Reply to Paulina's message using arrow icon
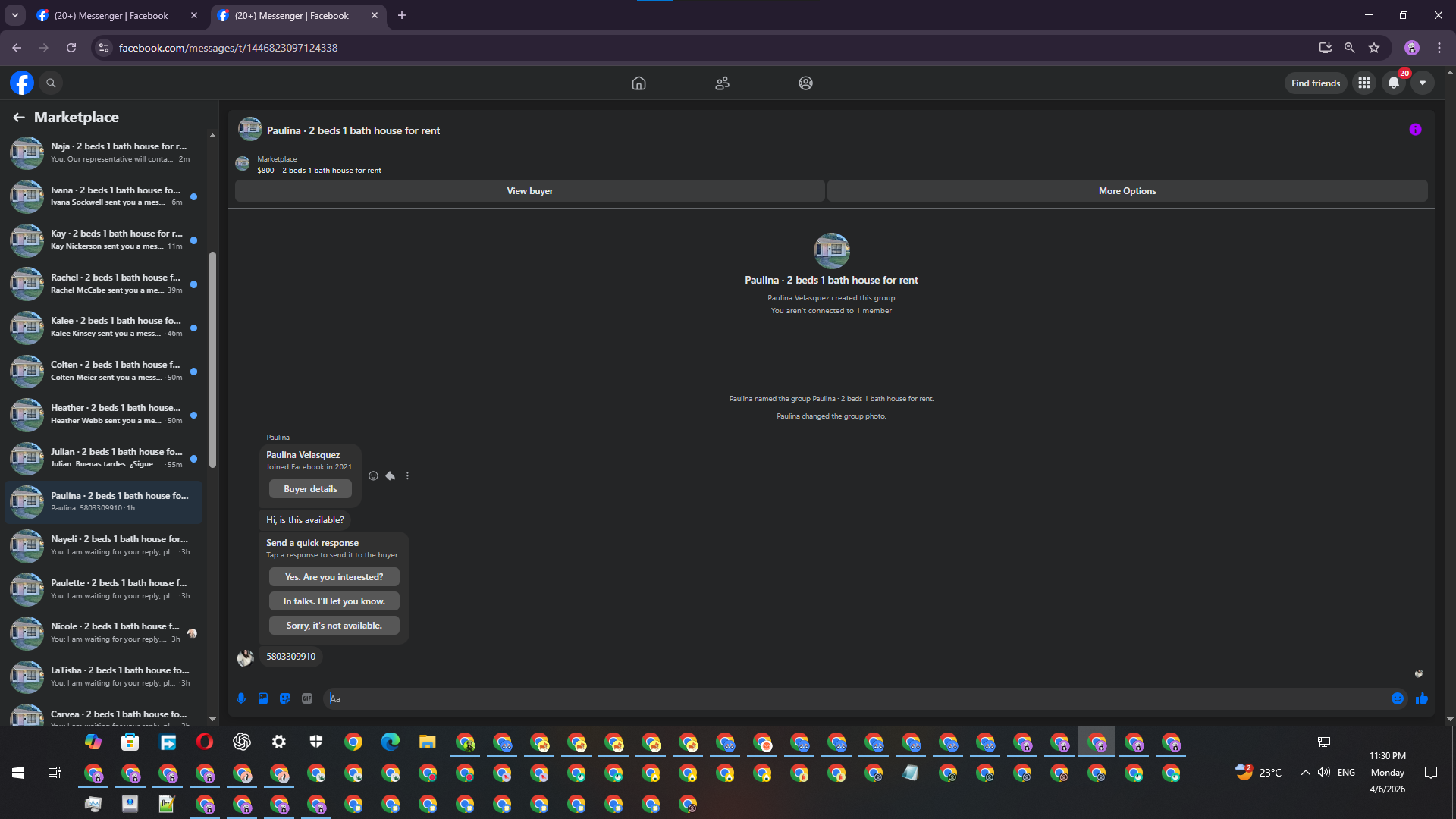 coord(390,476)
